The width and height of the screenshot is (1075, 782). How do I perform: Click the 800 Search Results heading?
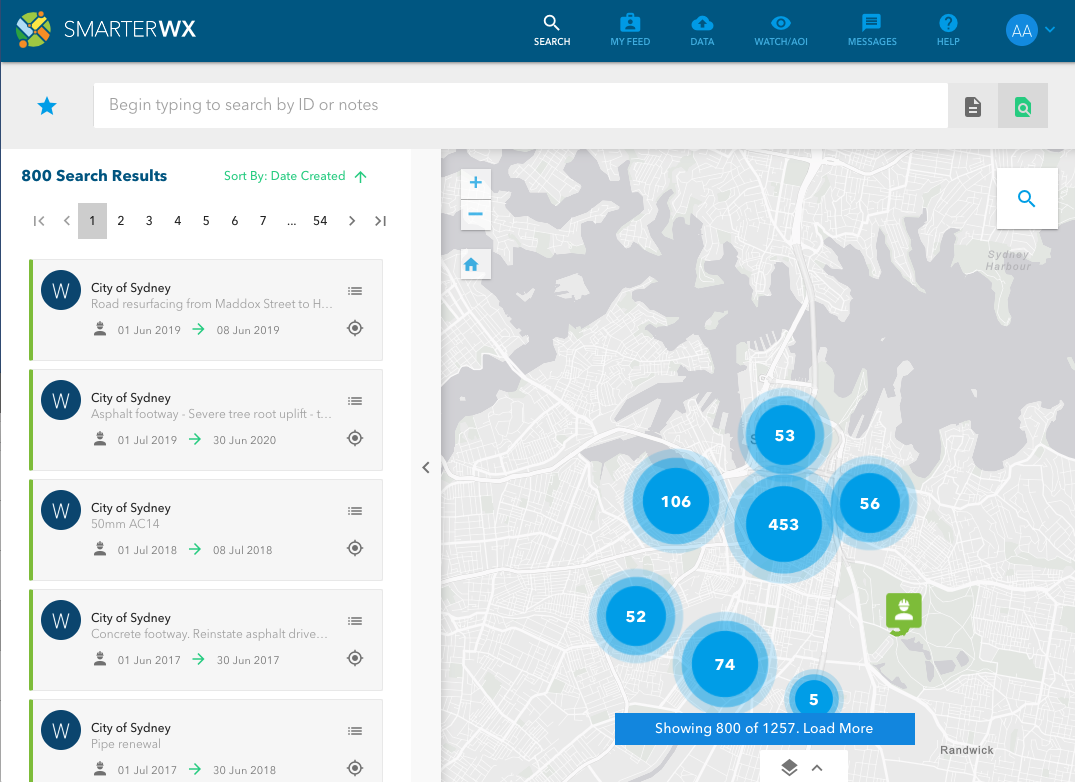pyautogui.click(x=94, y=176)
